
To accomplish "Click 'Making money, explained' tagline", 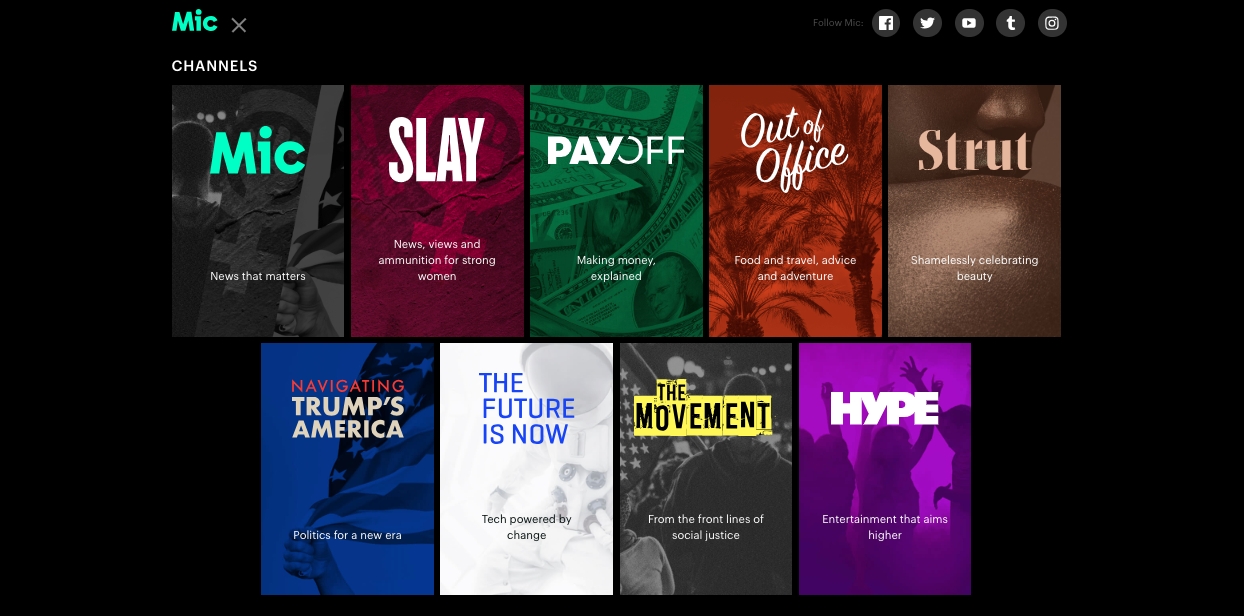I will 616,268.
